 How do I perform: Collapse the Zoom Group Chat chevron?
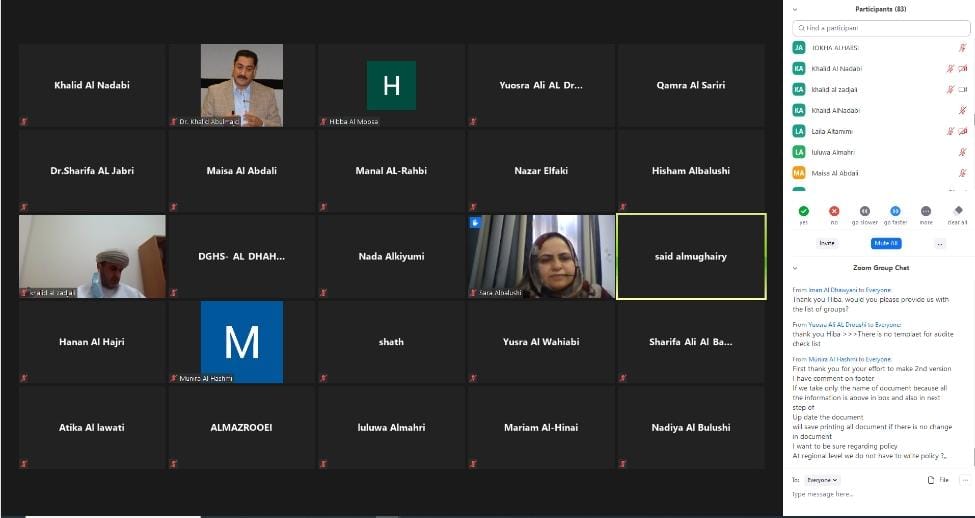point(795,268)
